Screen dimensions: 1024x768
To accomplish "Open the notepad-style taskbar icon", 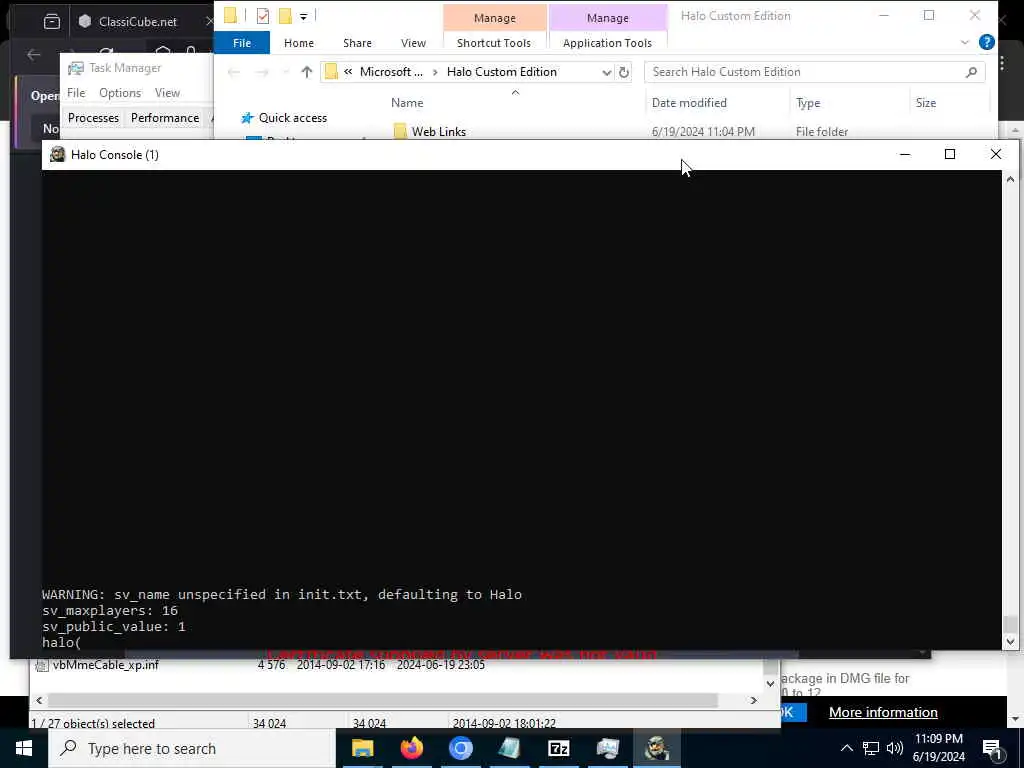I will (x=509, y=748).
